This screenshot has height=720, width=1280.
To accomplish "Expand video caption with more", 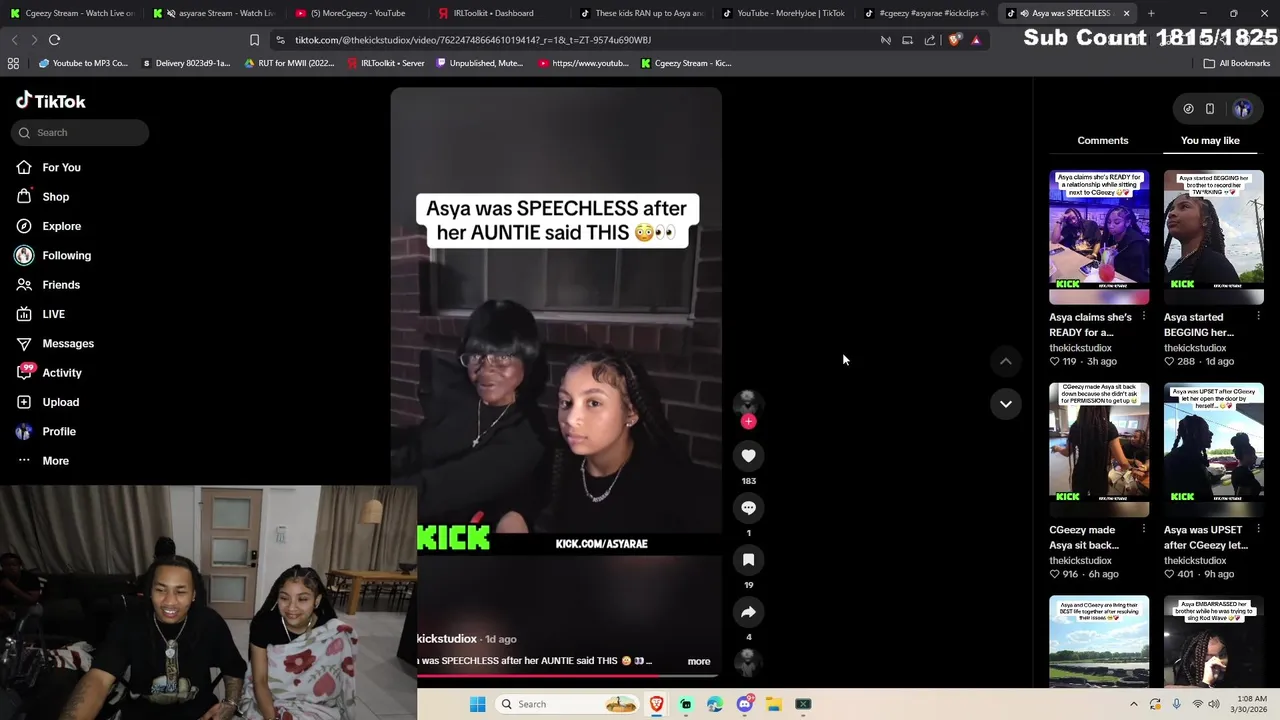I will click(699, 661).
